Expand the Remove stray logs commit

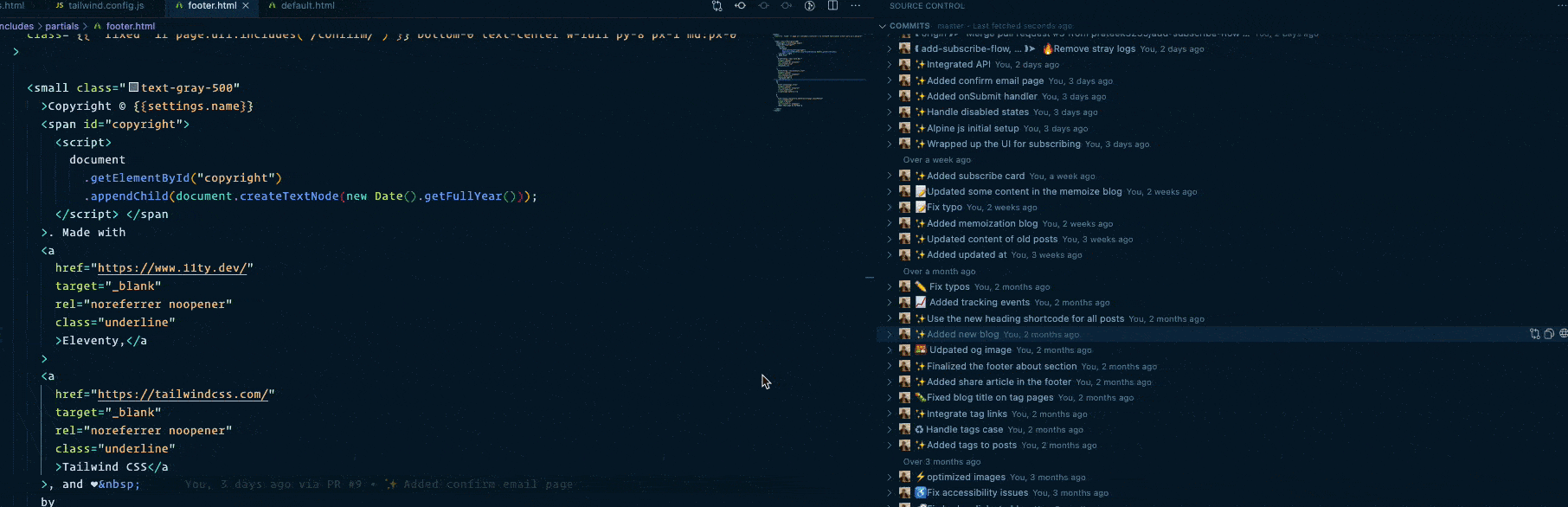[x=889, y=49]
